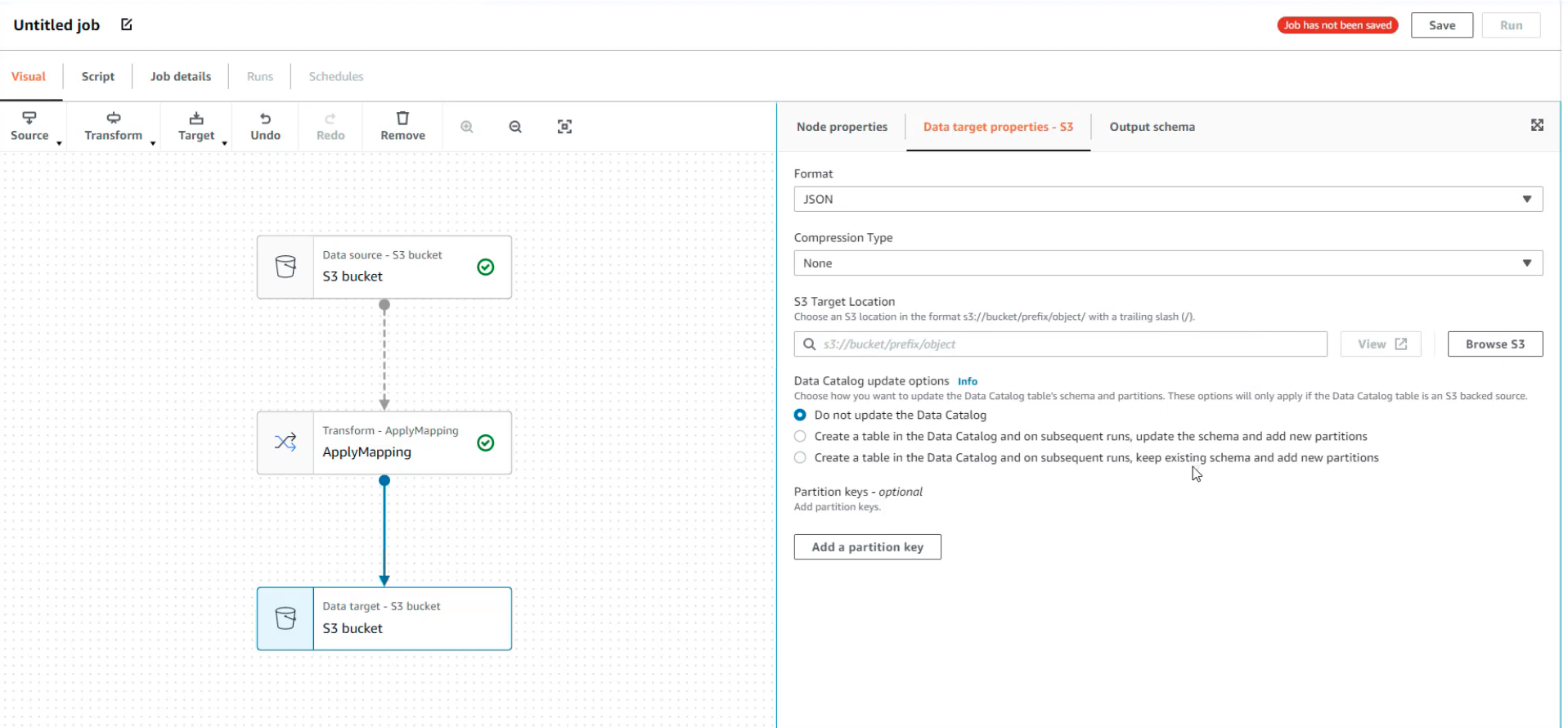Select the ApplyMapping shuffle icon

pos(285,443)
